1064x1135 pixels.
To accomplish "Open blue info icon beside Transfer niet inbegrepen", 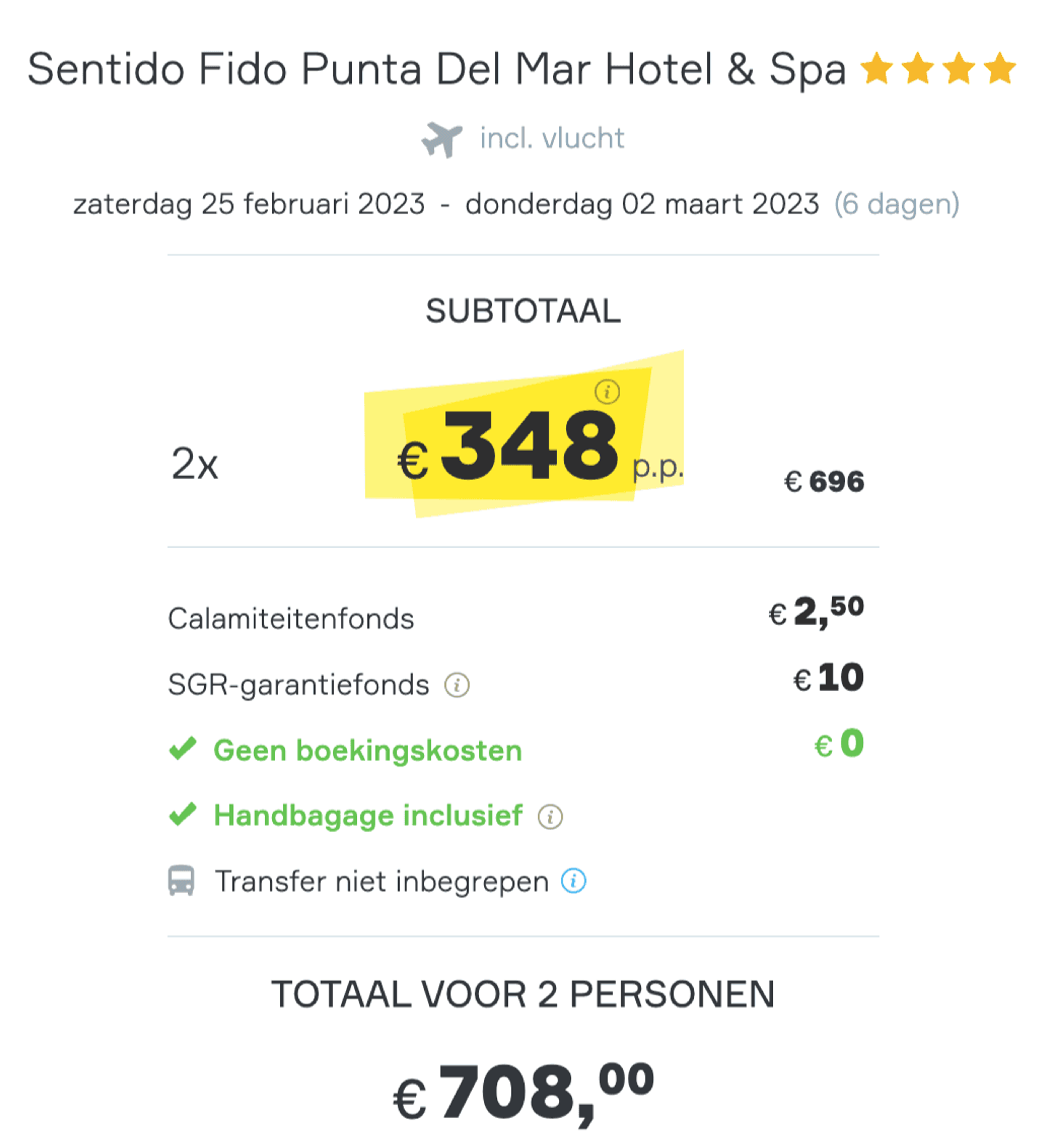I will [573, 881].
